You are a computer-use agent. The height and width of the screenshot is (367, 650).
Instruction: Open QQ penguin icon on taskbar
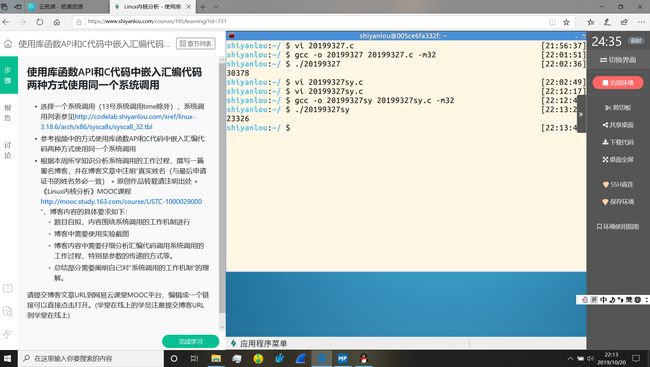pyautogui.click(x=364, y=358)
